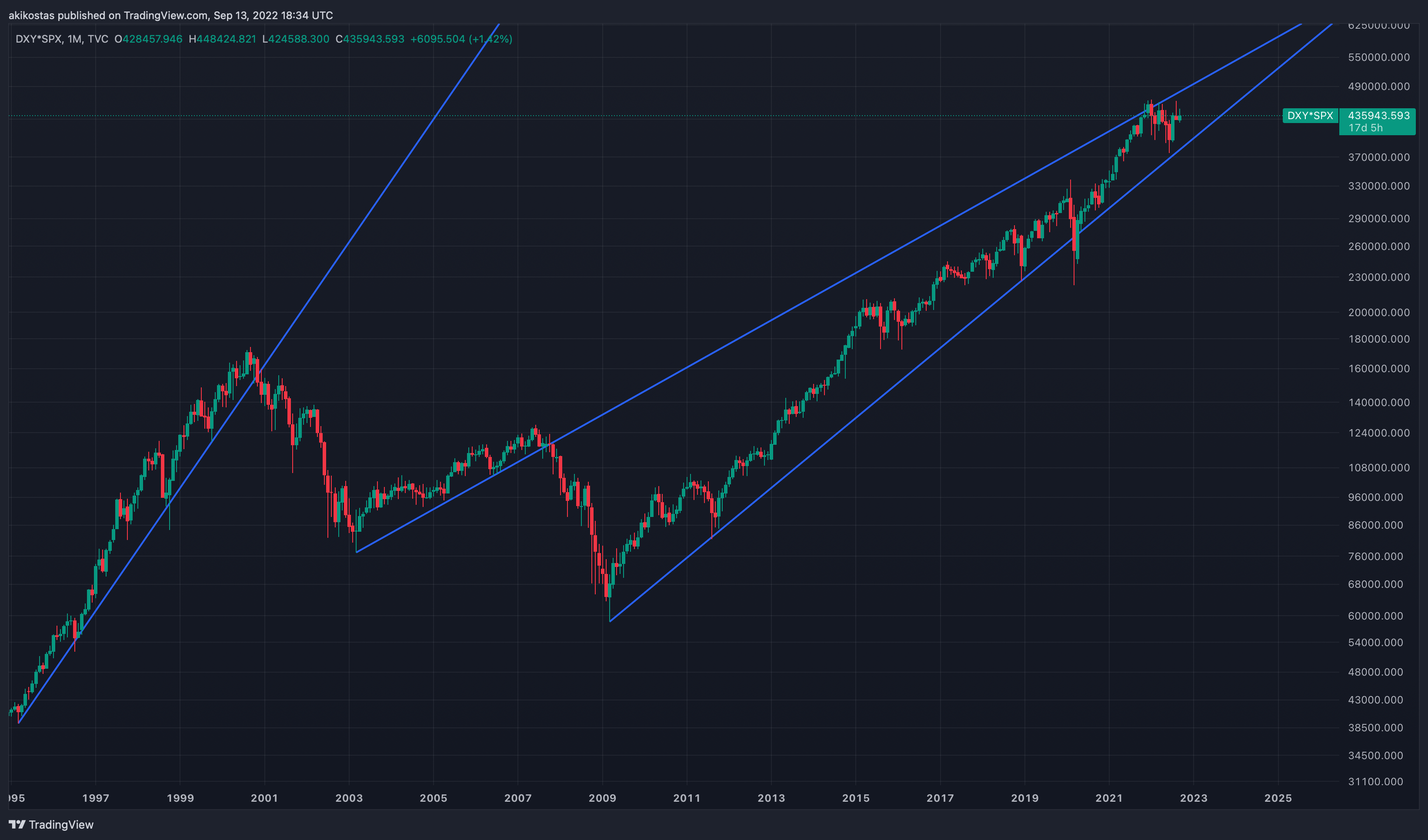
Task: Click the high value H448424.821
Action: 222,39
